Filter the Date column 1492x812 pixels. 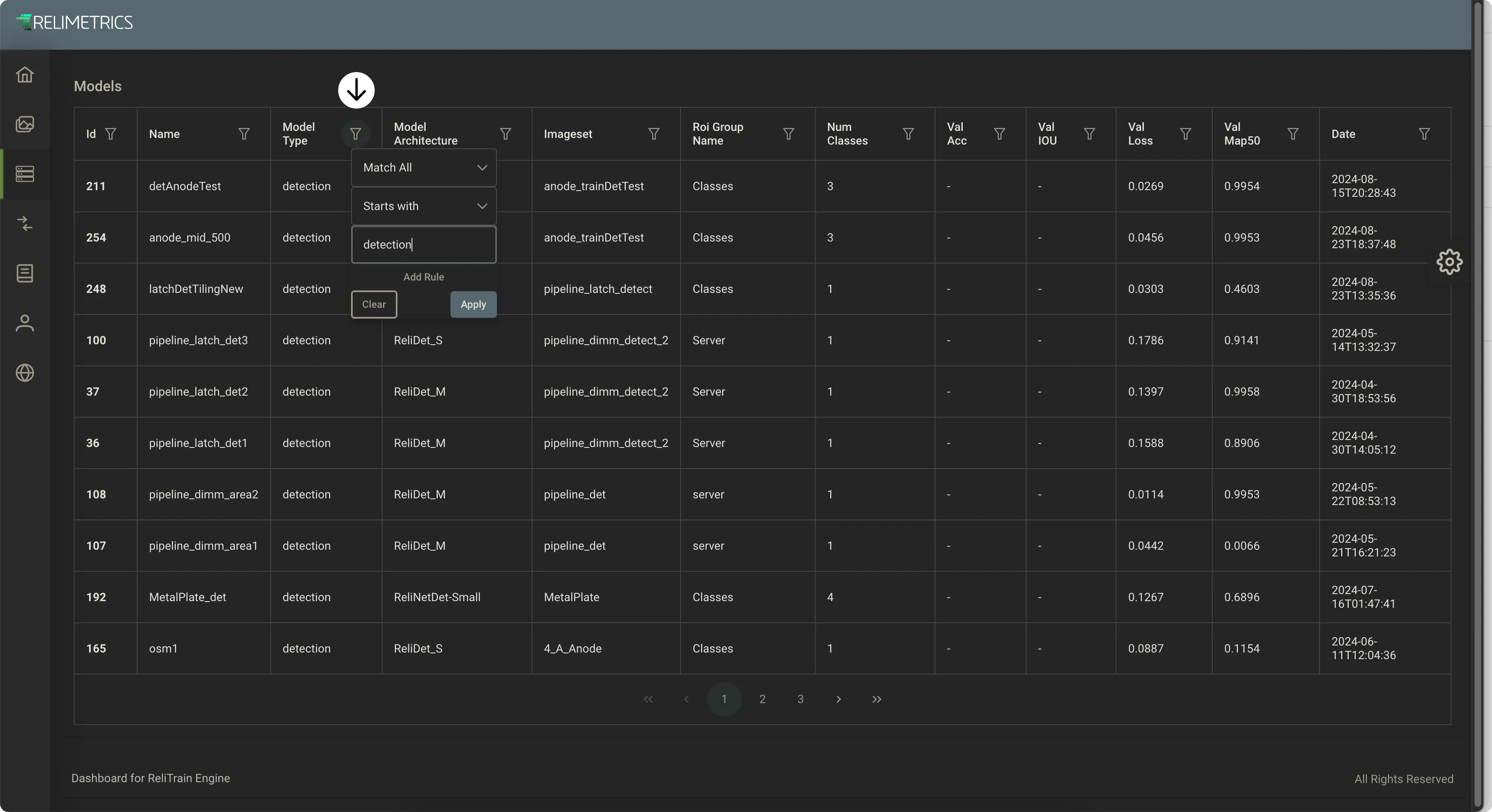coord(1424,134)
